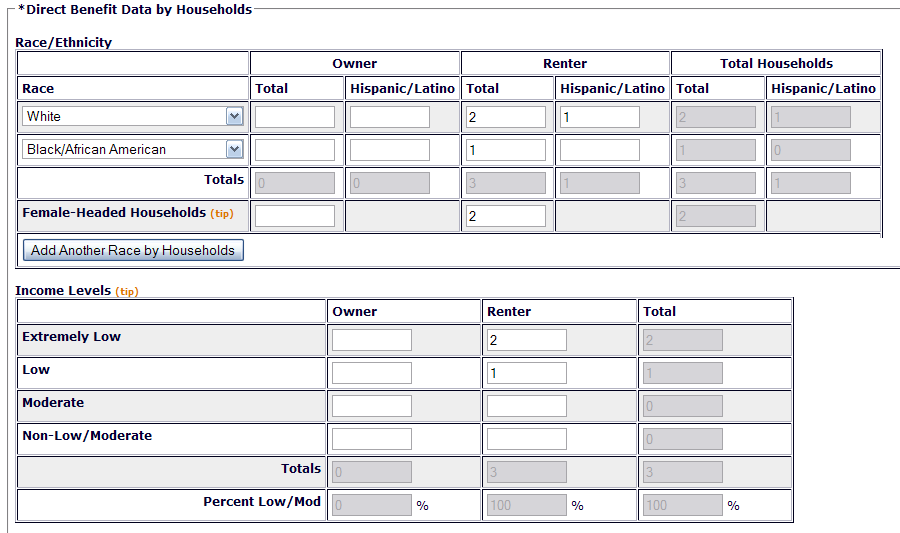Click Race Totals Total Households Hispanic/Latino field
Viewport: 900px width, 533px height.
pos(811,183)
